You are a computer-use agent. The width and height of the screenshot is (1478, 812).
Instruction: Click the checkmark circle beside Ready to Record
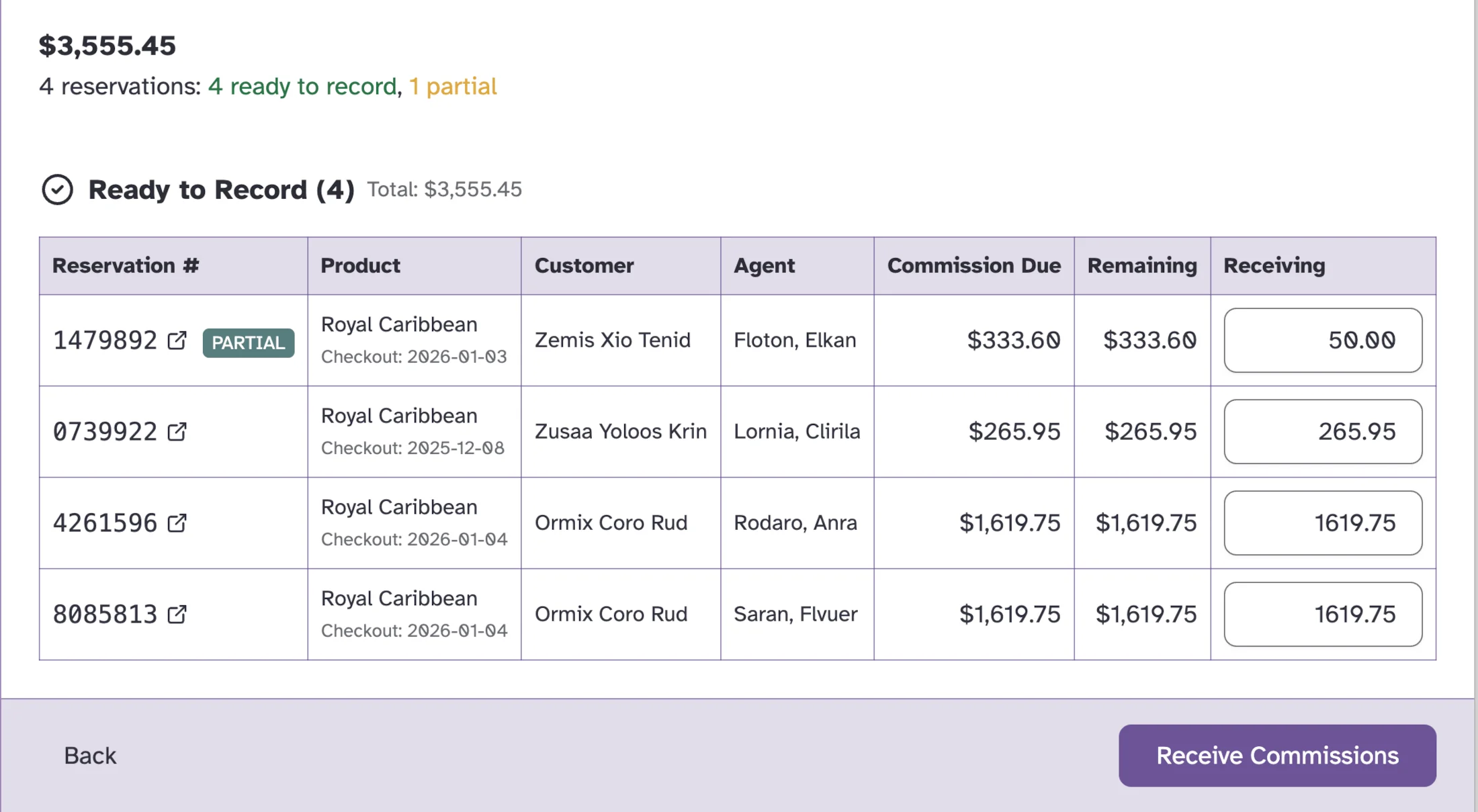pos(58,190)
